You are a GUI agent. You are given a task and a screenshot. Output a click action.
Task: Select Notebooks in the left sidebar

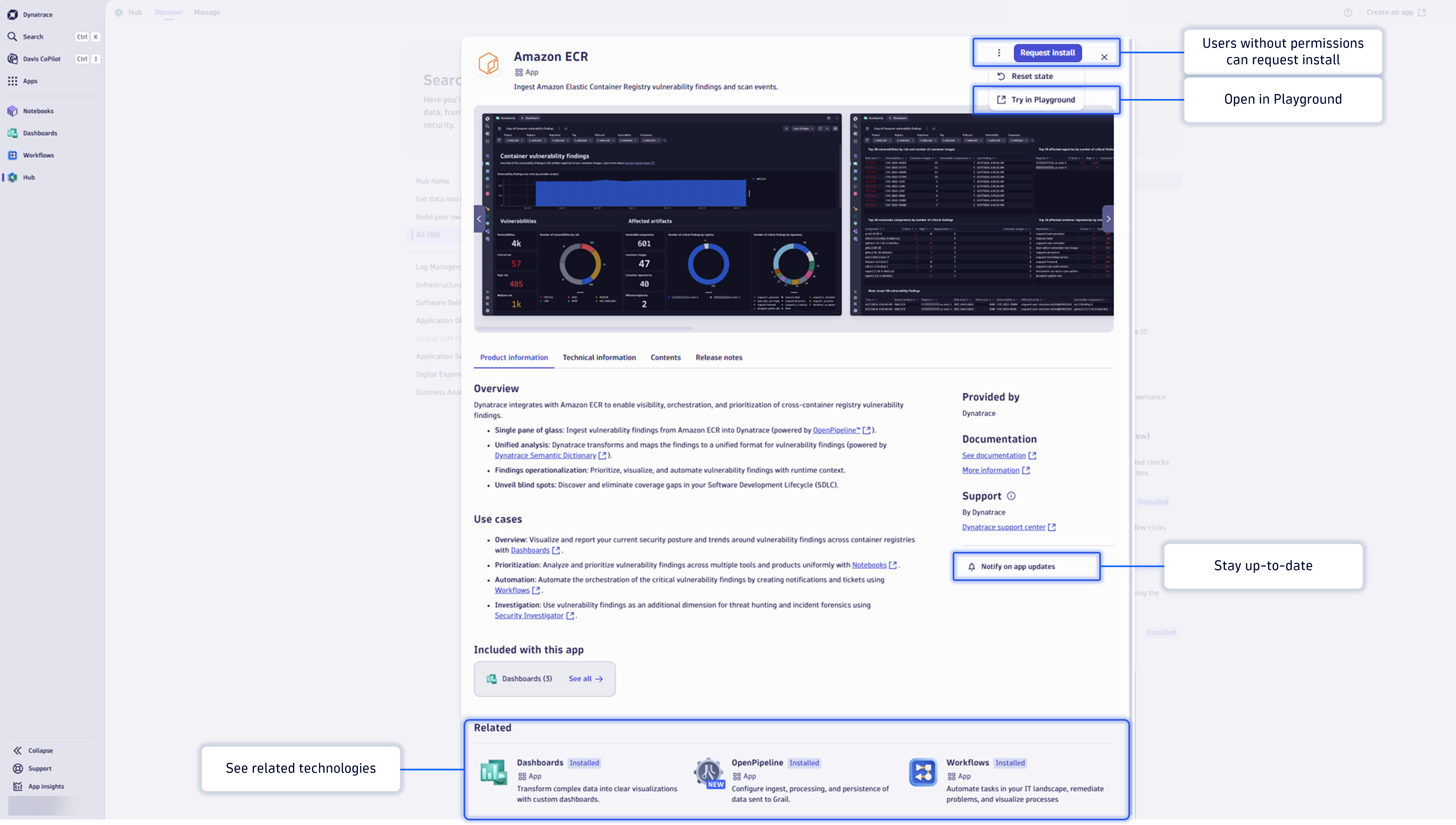[x=38, y=111]
